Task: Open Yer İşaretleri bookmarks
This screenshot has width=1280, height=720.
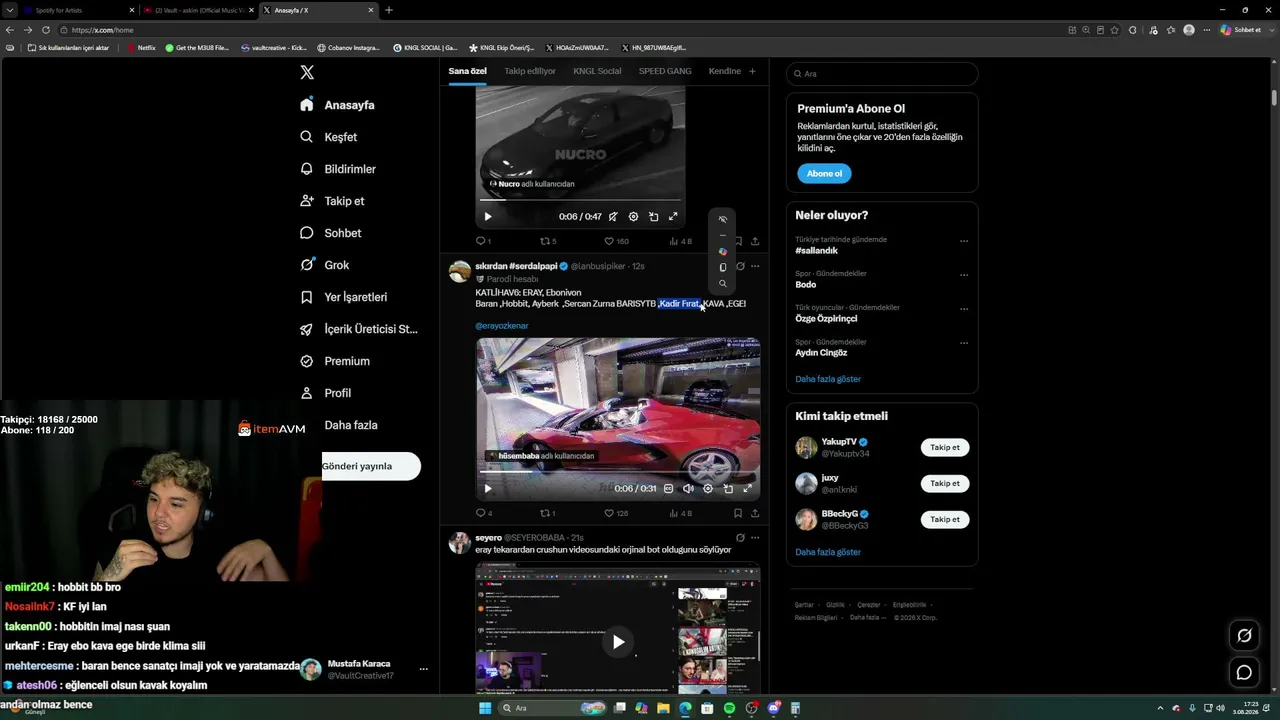Action: pyautogui.click(x=343, y=297)
